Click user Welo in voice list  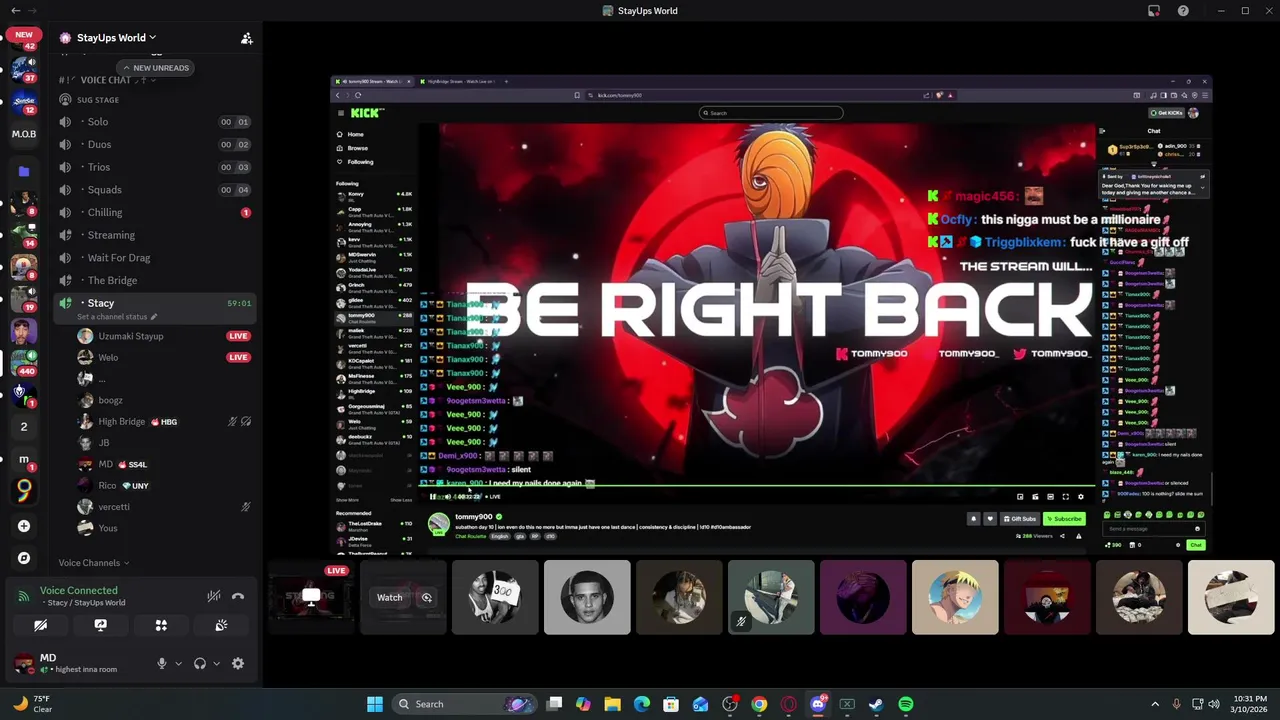tap(107, 357)
